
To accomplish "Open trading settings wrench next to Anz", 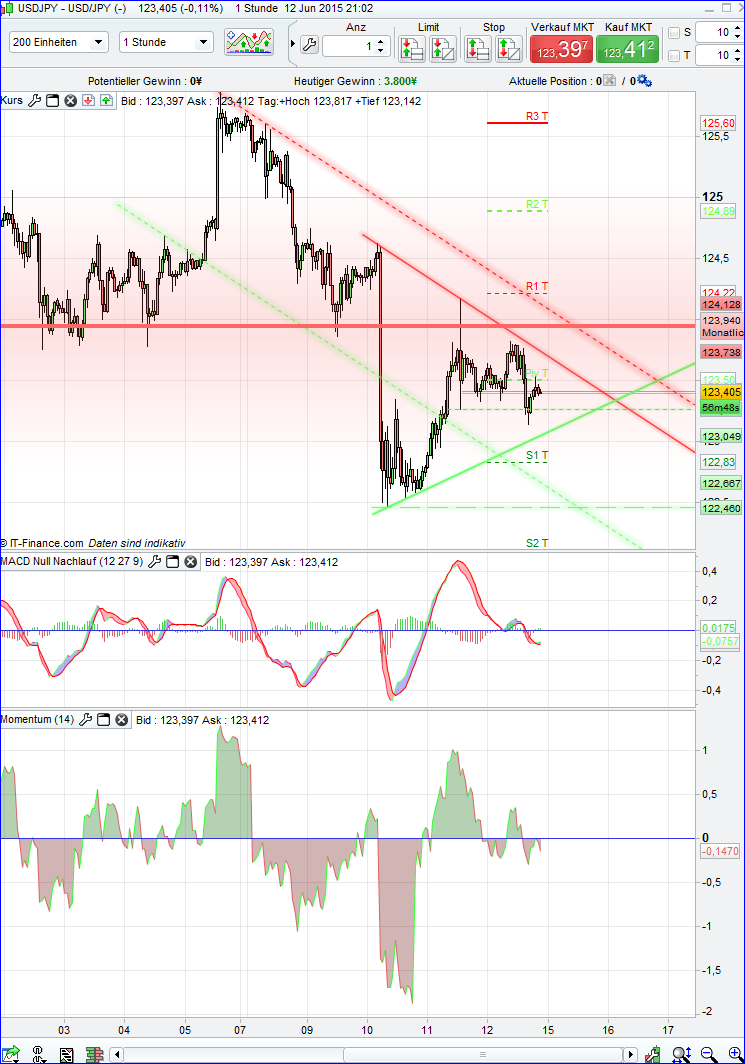I will [x=309, y=45].
